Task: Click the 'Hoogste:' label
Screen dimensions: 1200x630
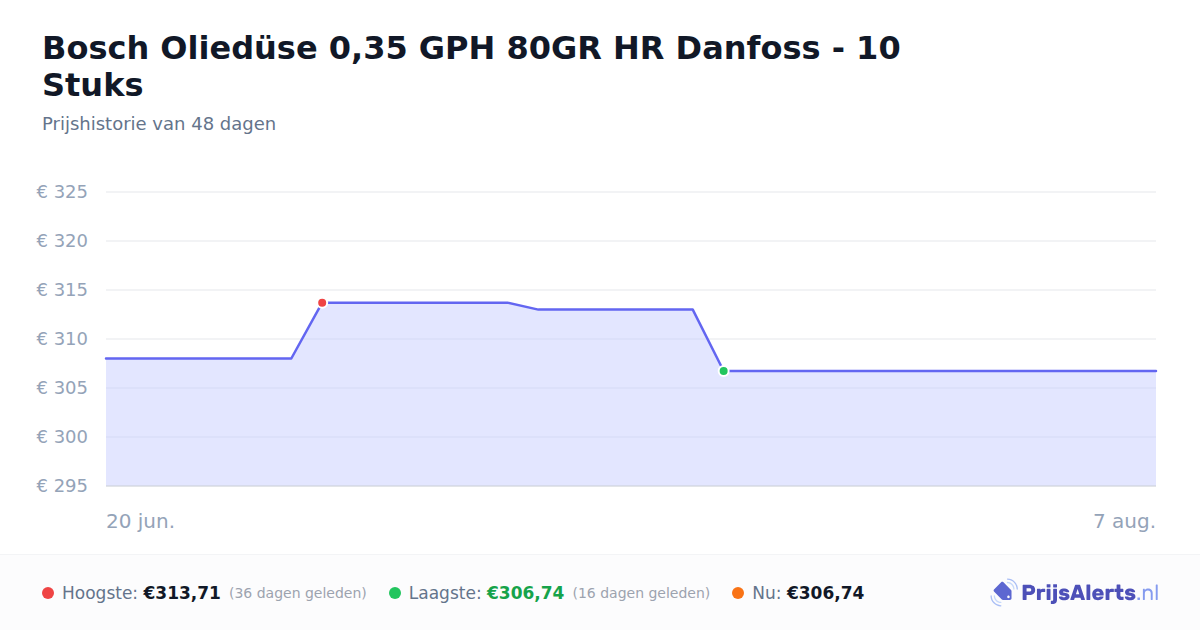Action: (100, 593)
